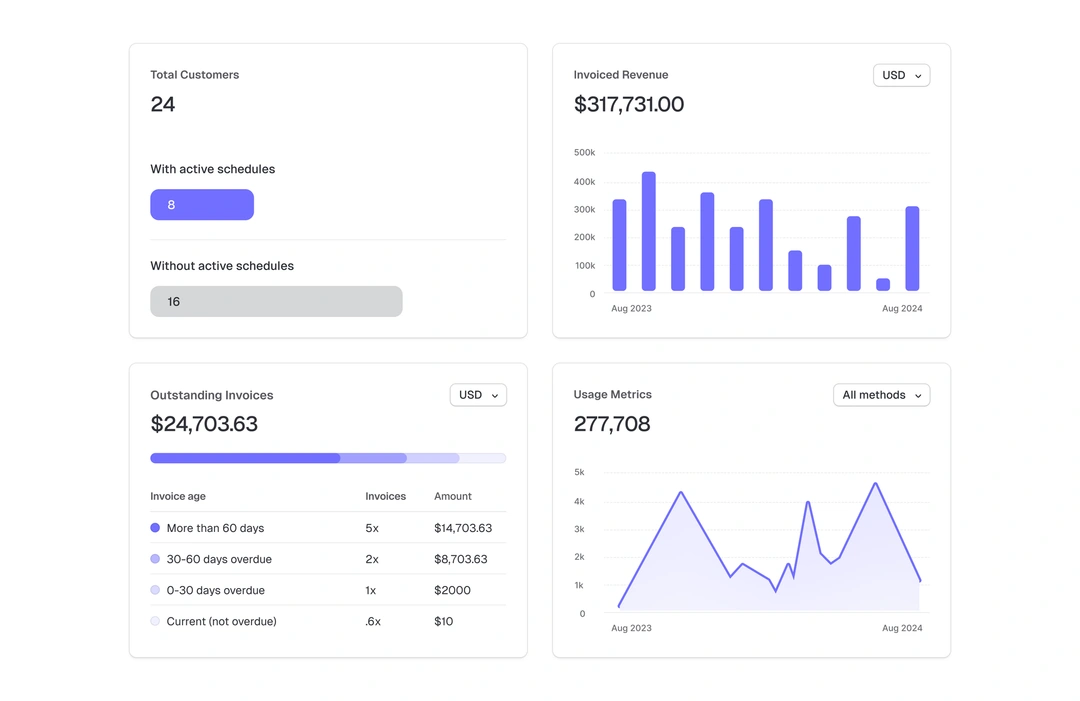Click the Current (not overdue) row label
Viewport: 1080px width, 701px height.
[x=222, y=621]
